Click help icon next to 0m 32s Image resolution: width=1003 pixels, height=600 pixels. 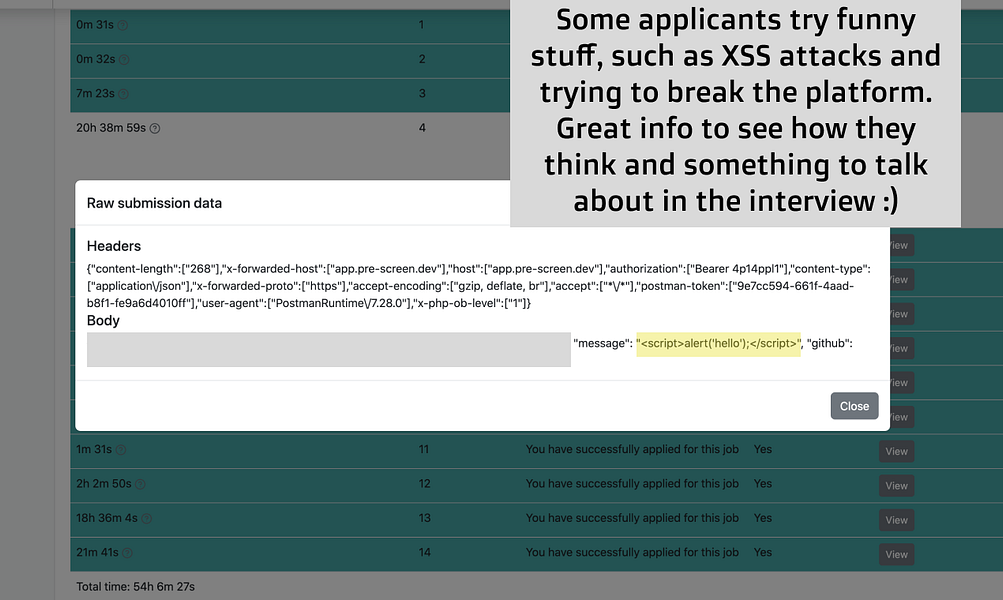point(124,59)
